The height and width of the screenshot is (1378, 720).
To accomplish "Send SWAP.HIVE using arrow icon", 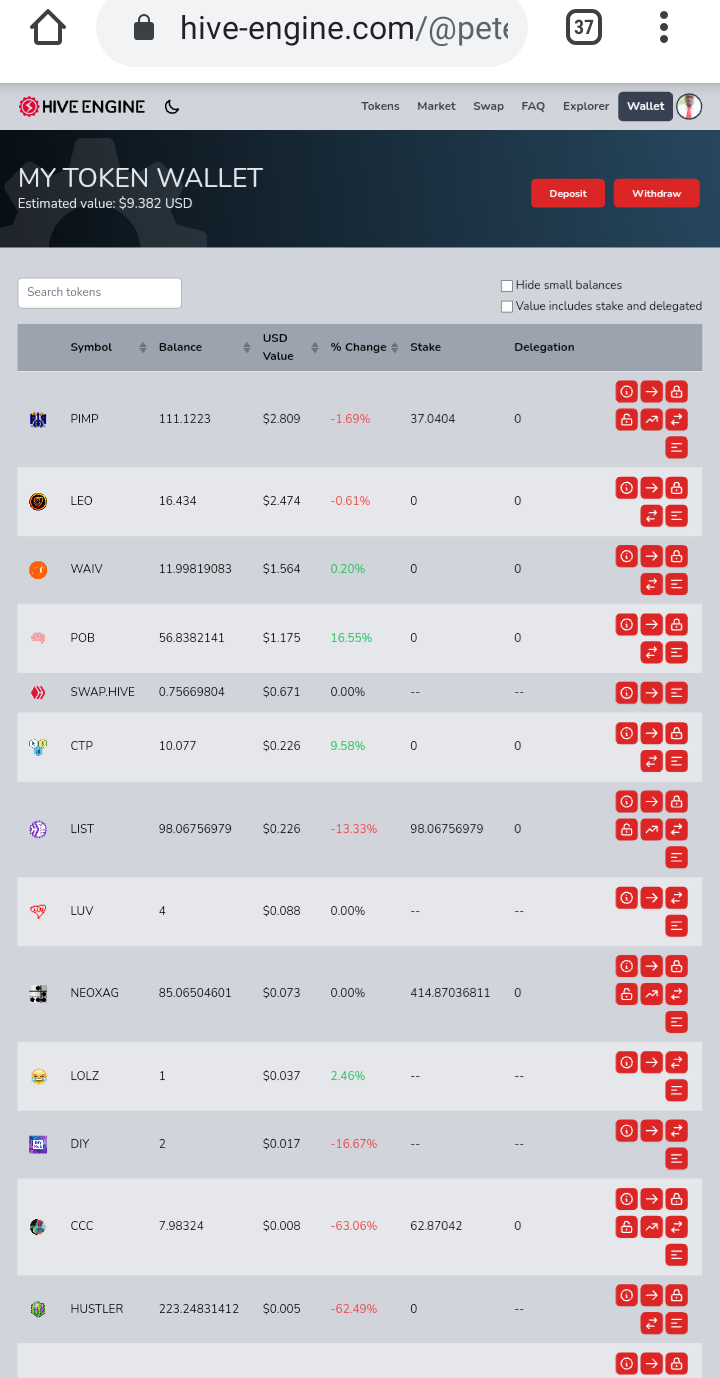I will [x=651, y=692].
